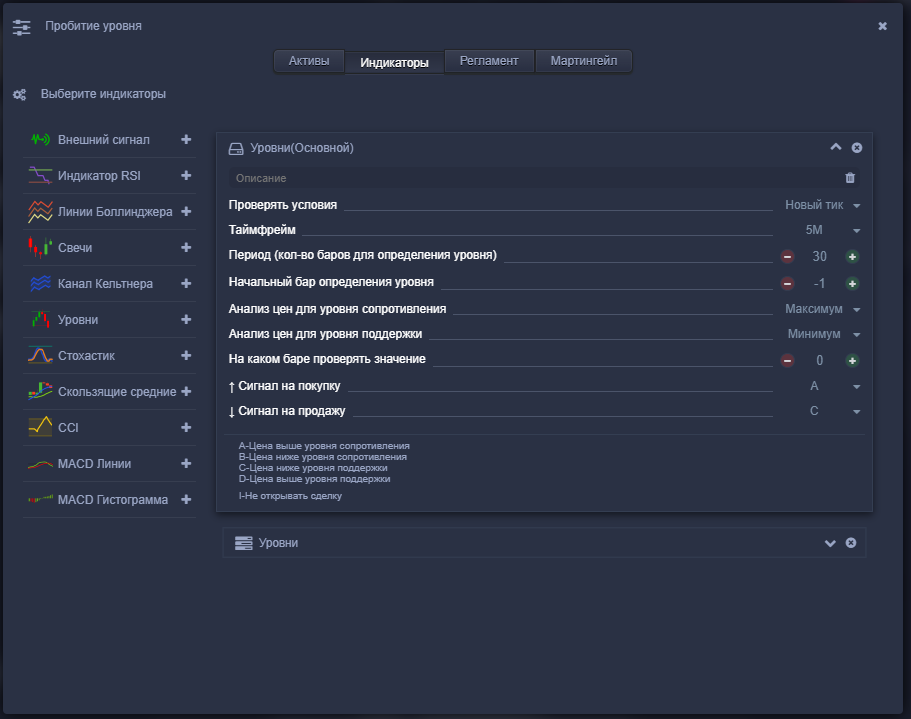Viewport: 911px width, 719px height.
Task: Remove the Уровни(Основной) panel with X
Action: [857, 148]
